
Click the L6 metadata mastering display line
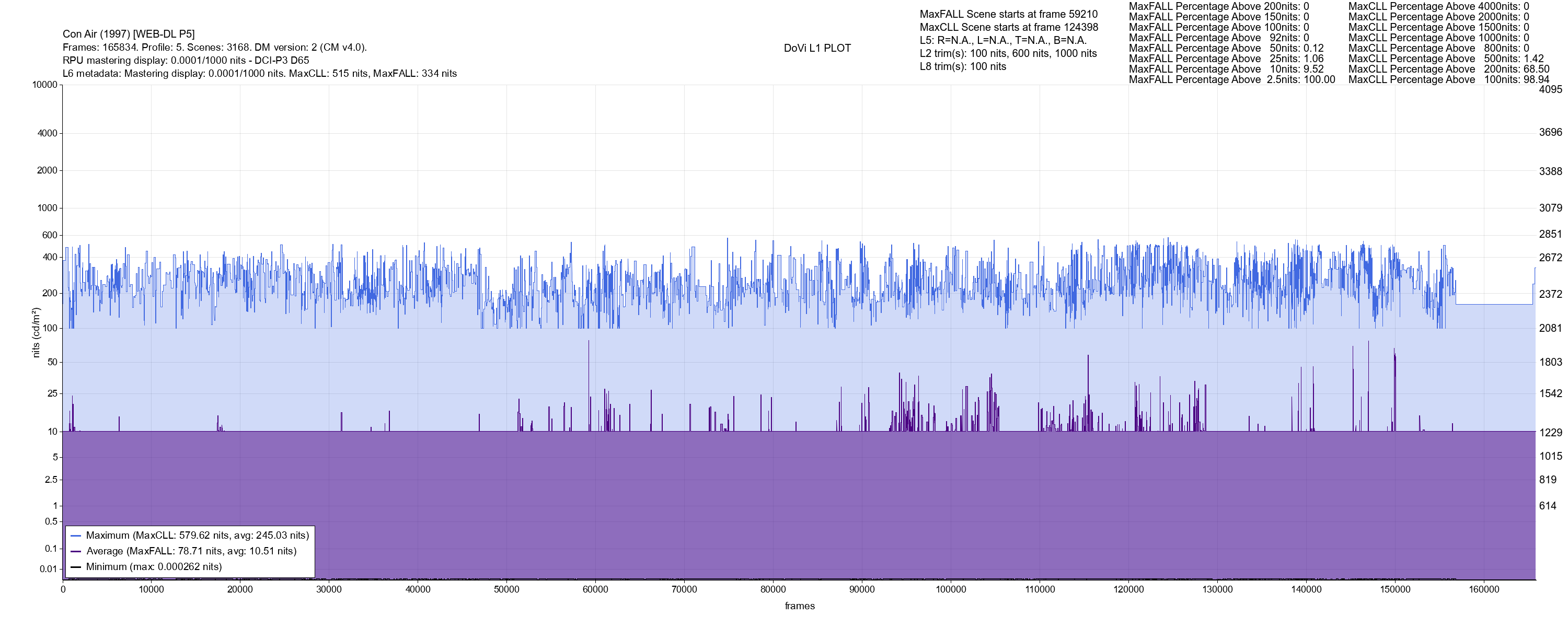pos(259,74)
